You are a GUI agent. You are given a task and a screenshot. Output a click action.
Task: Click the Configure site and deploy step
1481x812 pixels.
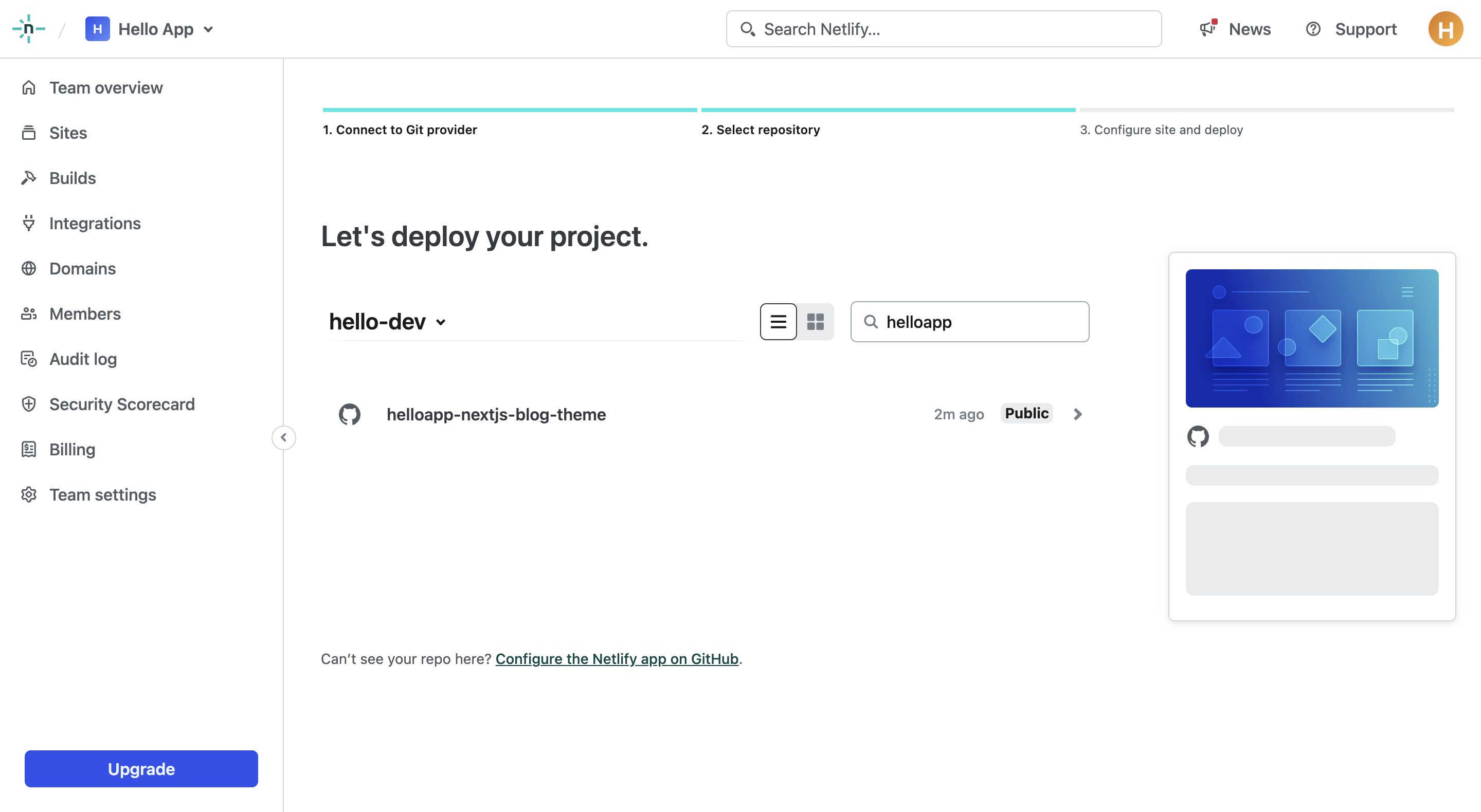(1161, 130)
